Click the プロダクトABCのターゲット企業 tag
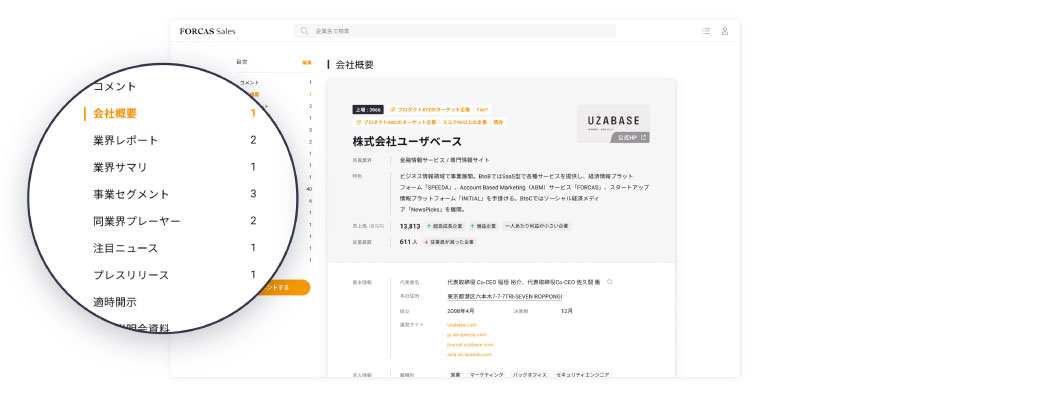The image size is (1040, 396). point(396,122)
